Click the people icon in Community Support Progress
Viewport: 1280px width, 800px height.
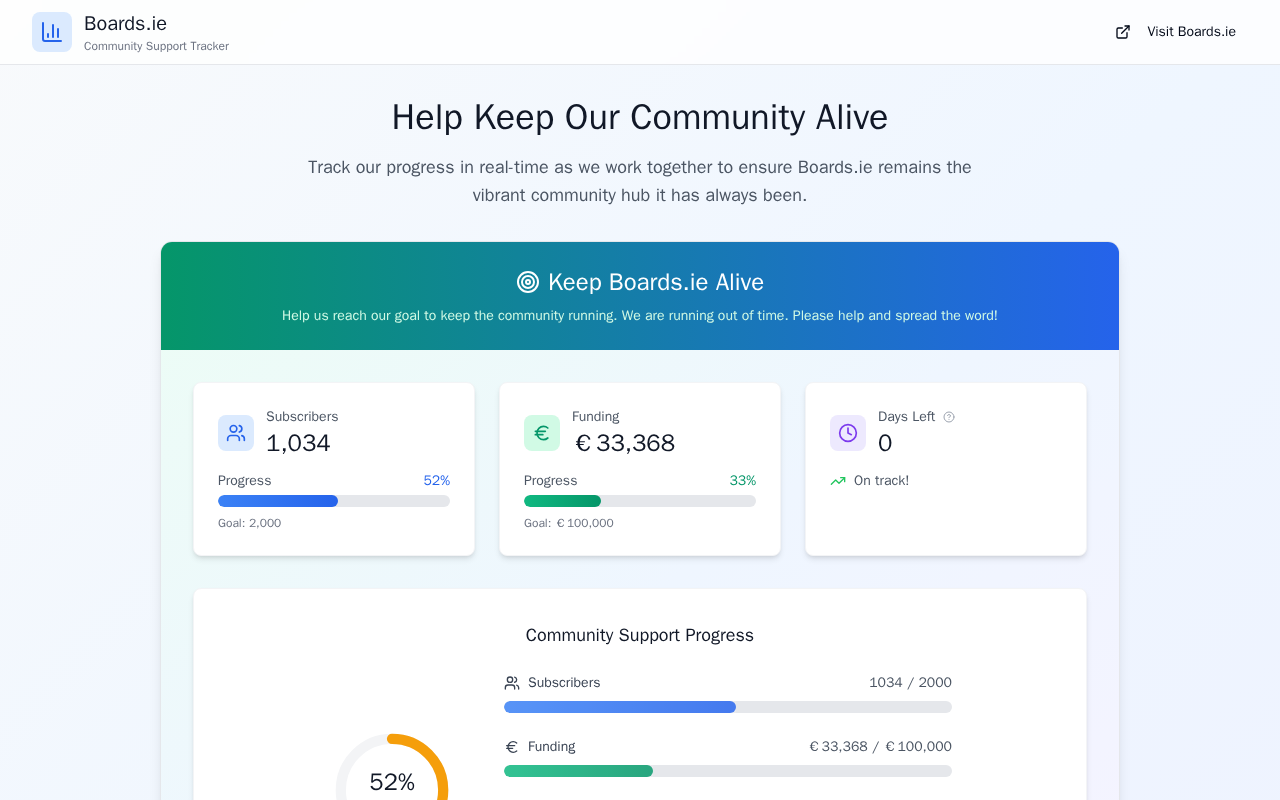(512, 683)
